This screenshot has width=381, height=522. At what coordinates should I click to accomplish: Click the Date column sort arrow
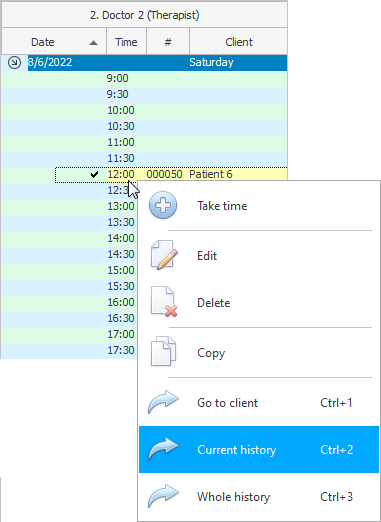94,43
